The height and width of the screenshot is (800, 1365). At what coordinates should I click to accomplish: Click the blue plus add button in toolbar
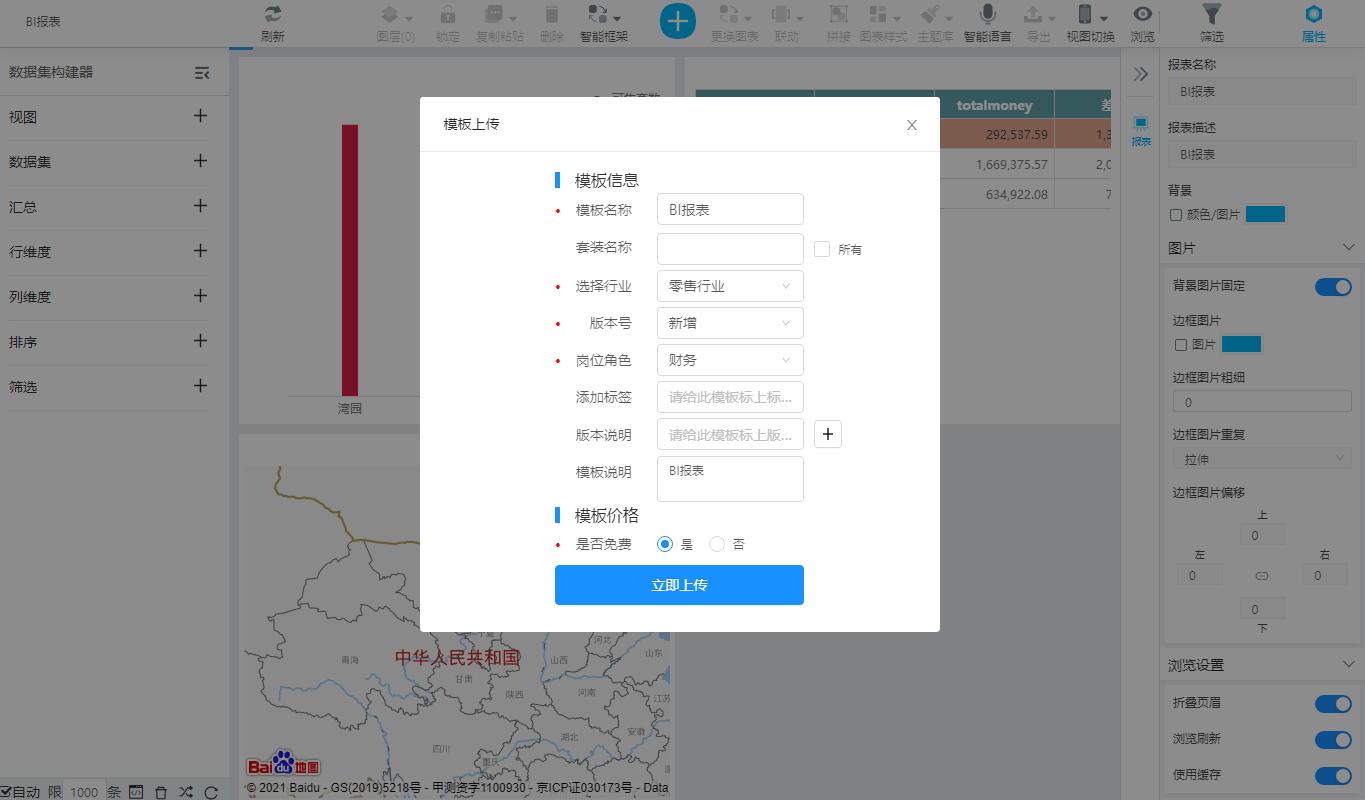677,21
